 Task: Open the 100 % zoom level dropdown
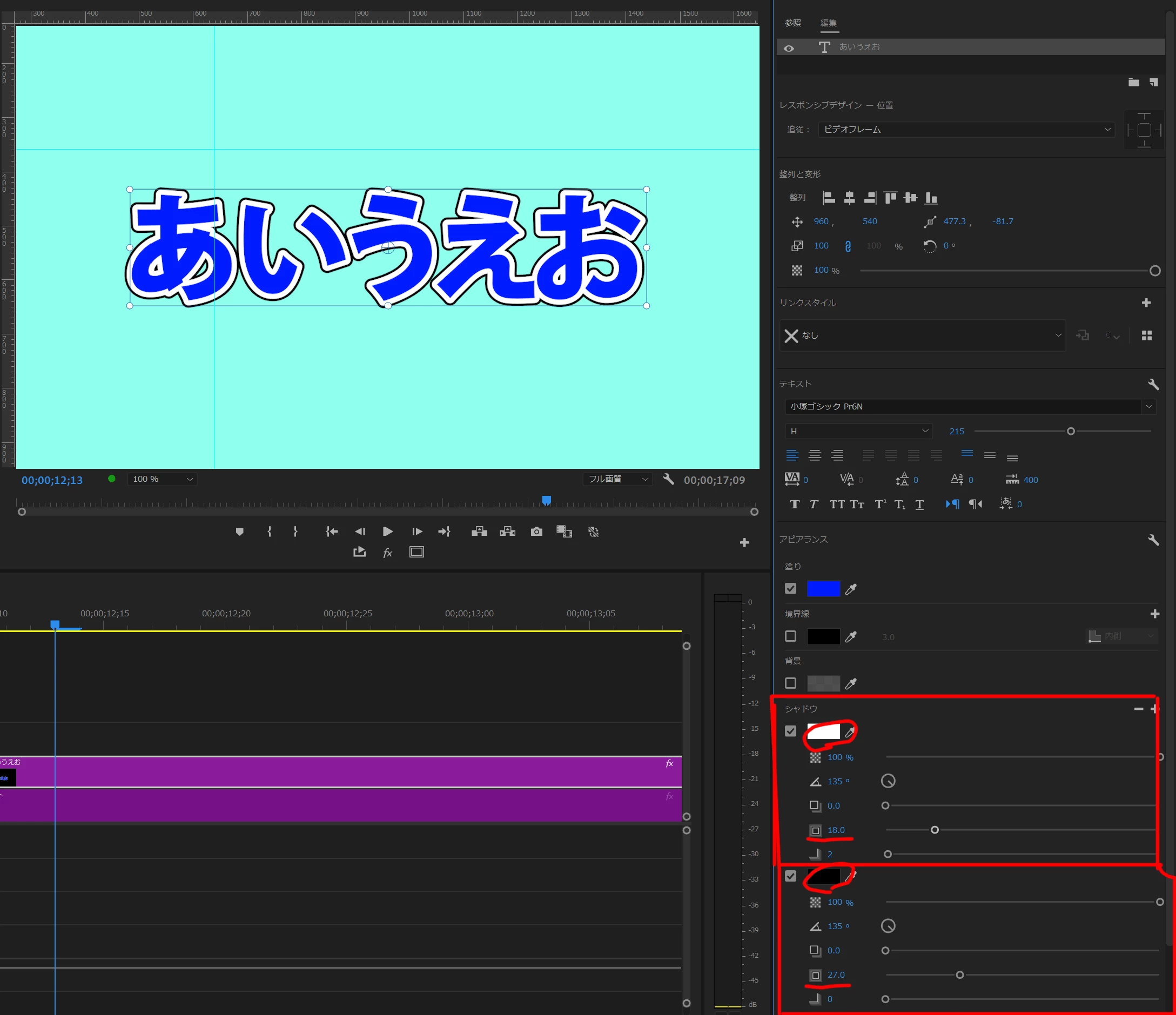[x=162, y=479]
